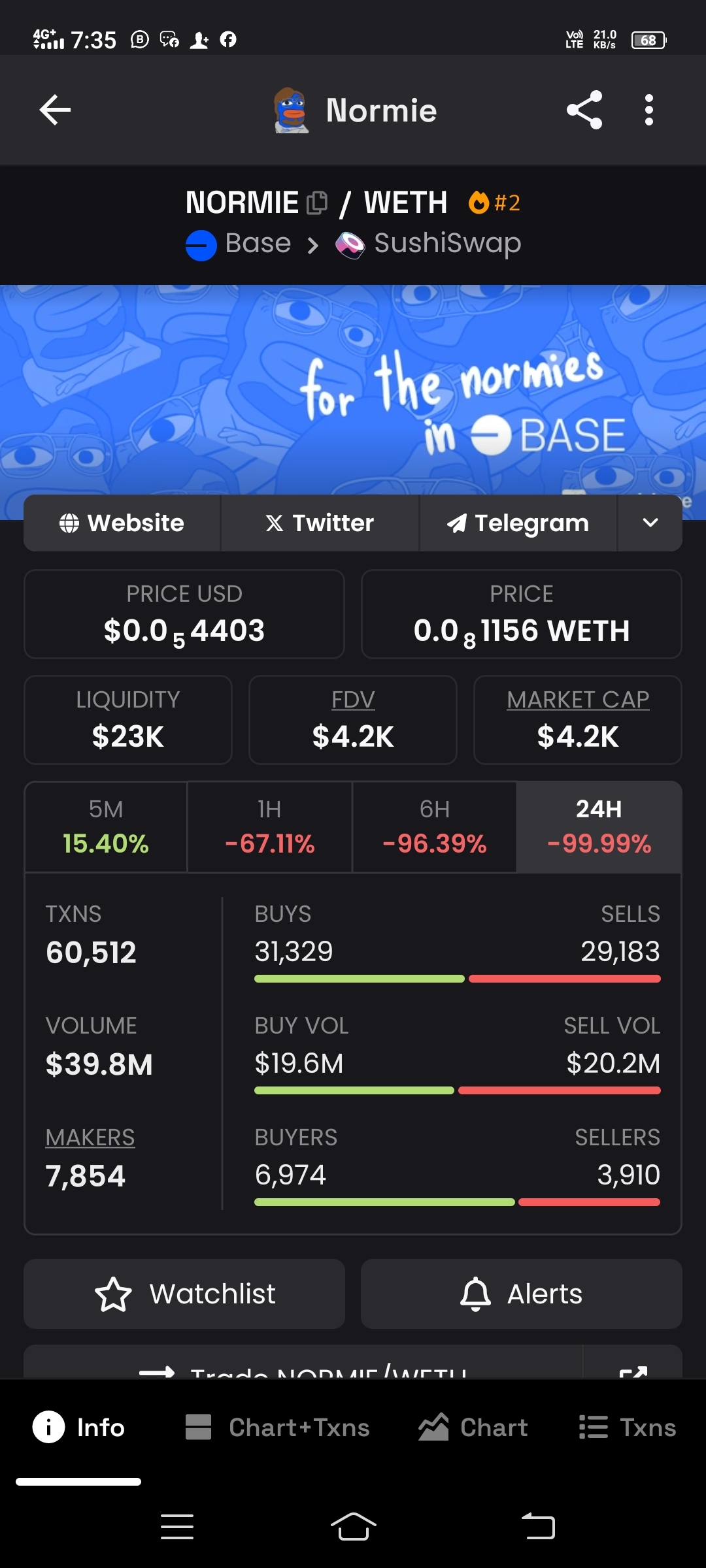Tap the Normie token avatar

coord(291,110)
